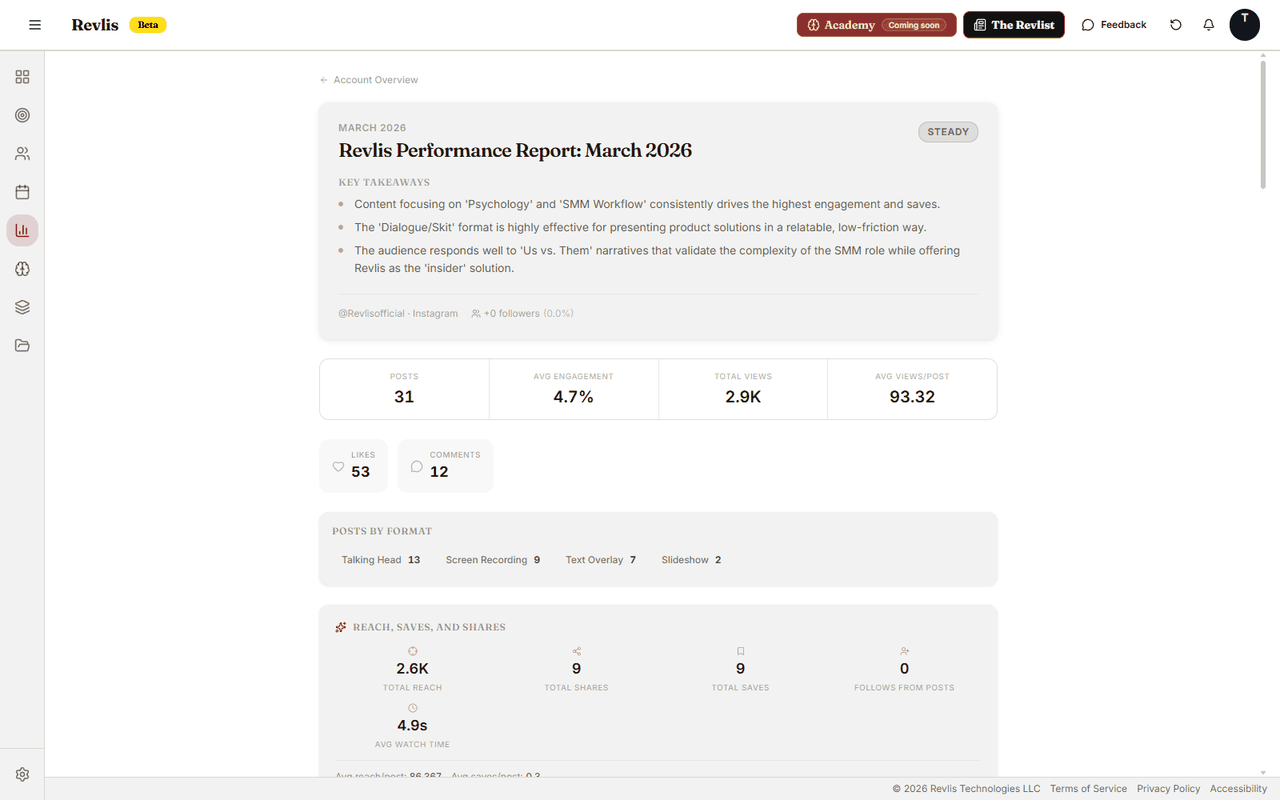1280x800 pixels.
Task: Open the target goals icon in sidebar
Action: tap(22, 115)
